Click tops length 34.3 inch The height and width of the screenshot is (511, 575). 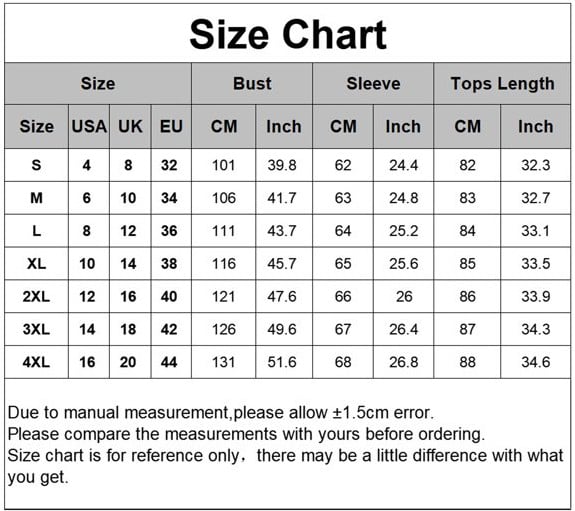[536, 329]
